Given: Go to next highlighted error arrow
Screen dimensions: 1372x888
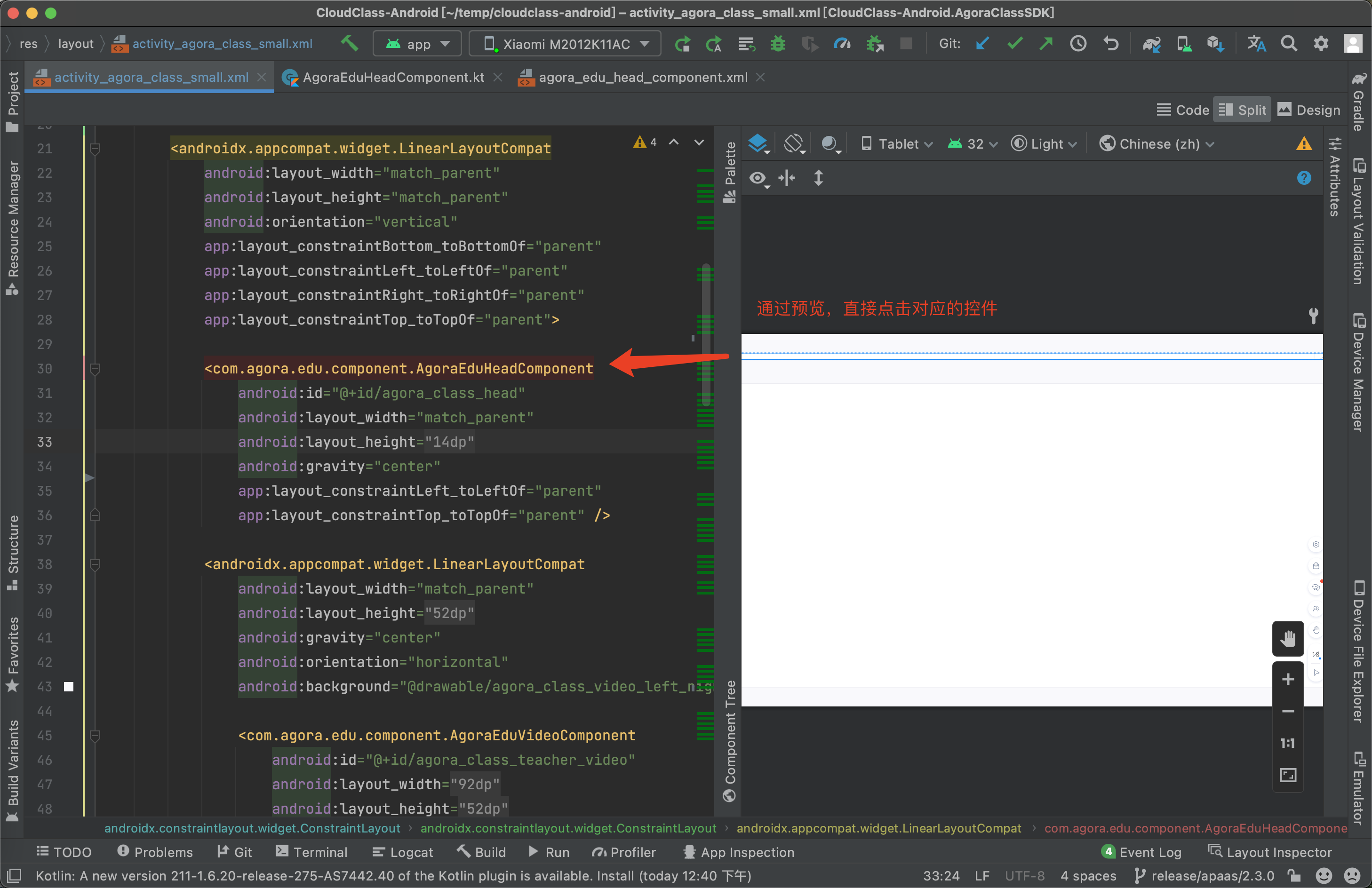Looking at the screenshot, I should 699,143.
